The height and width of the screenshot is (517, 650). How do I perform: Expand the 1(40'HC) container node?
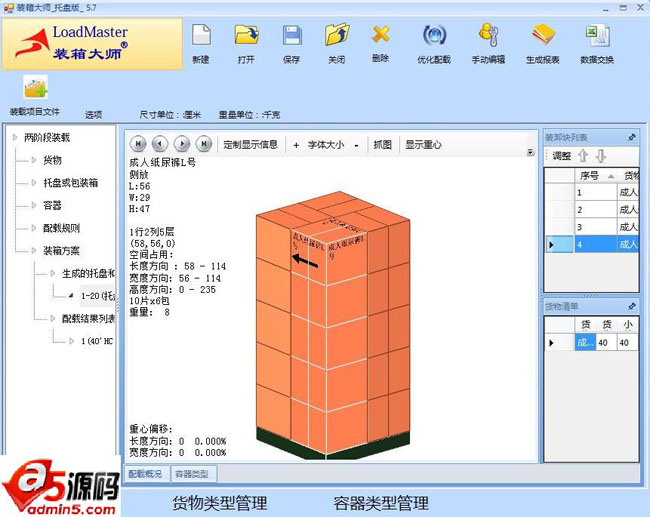click(71, 341)
